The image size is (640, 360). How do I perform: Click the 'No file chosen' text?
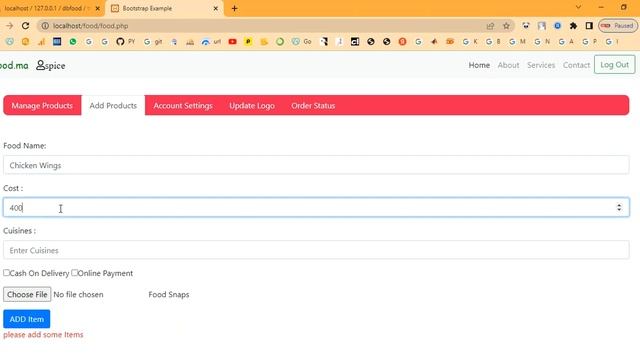point(78,294)
